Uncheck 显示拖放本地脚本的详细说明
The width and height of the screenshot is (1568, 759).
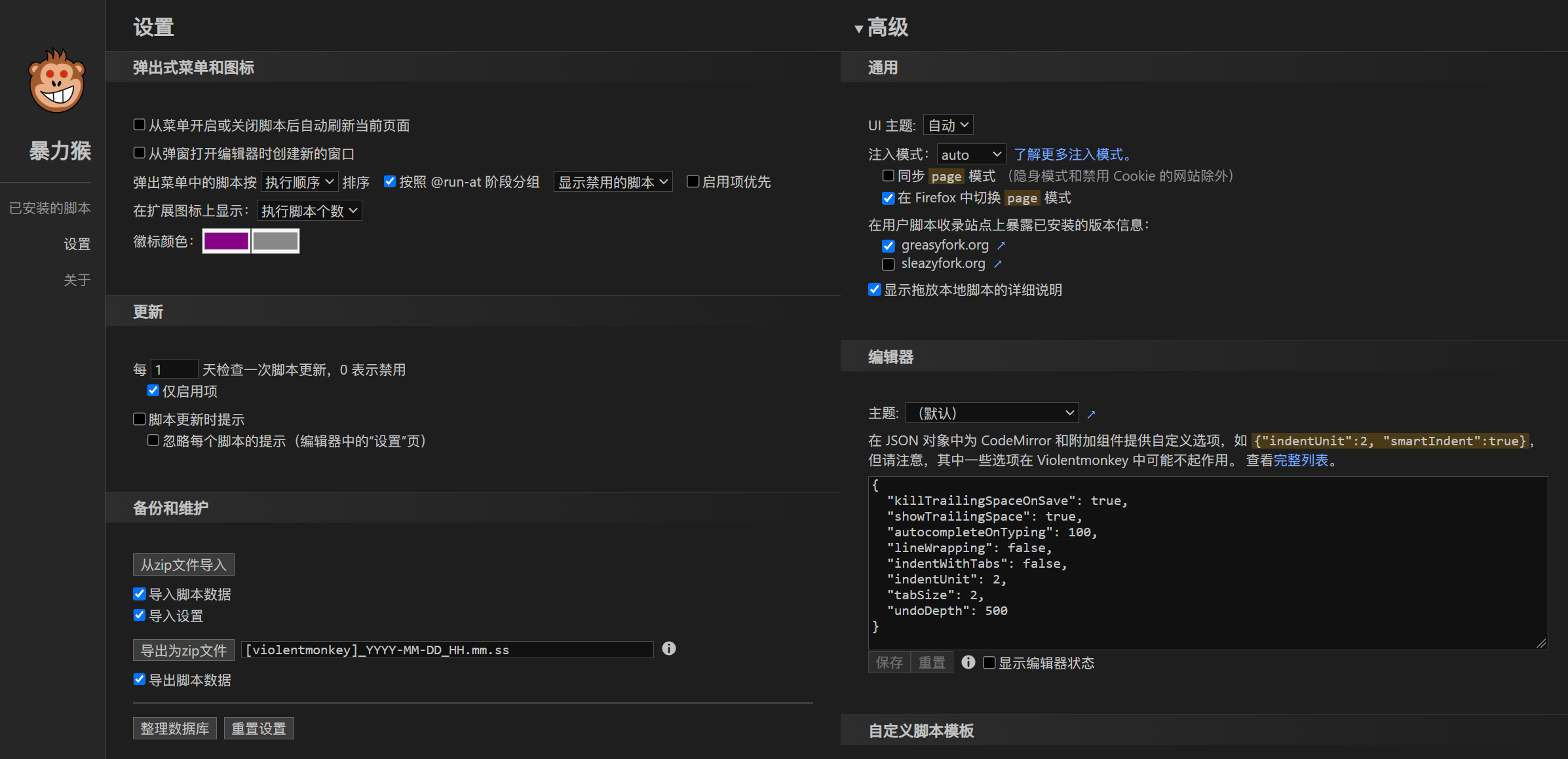coord(875,289)
